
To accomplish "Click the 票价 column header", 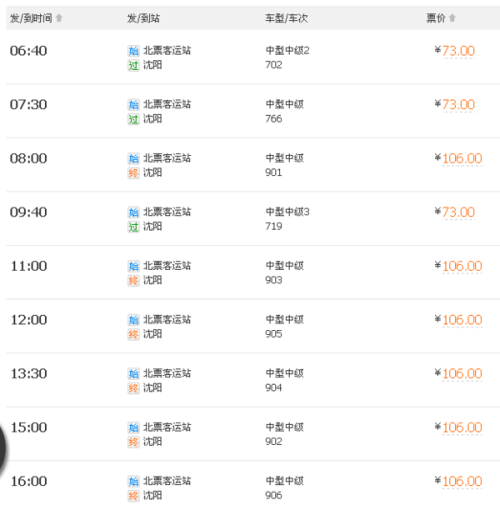I will click(436, 18).
